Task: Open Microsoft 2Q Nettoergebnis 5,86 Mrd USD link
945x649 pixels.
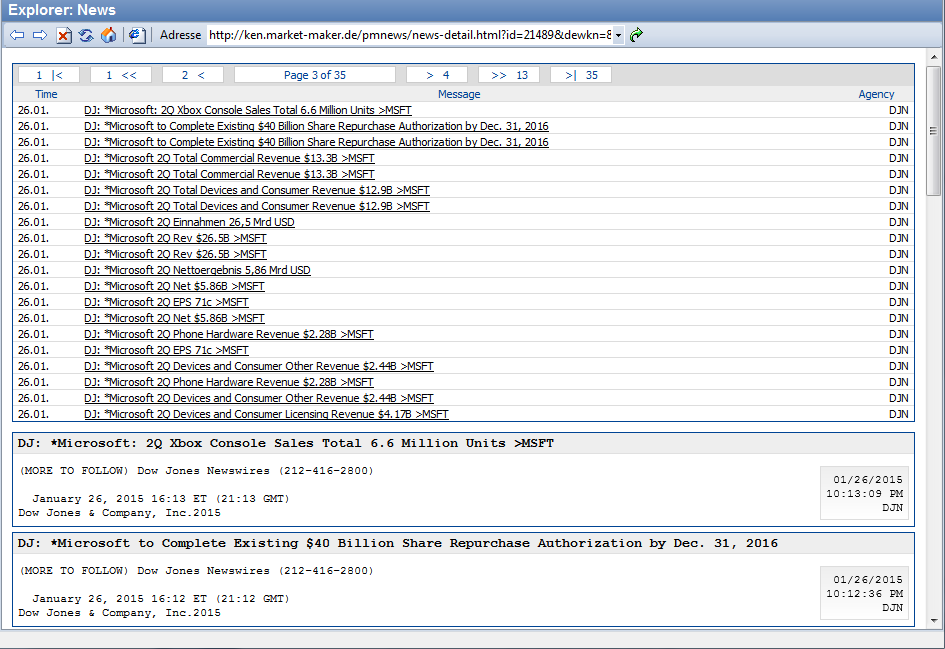Action: coord(197,270)
